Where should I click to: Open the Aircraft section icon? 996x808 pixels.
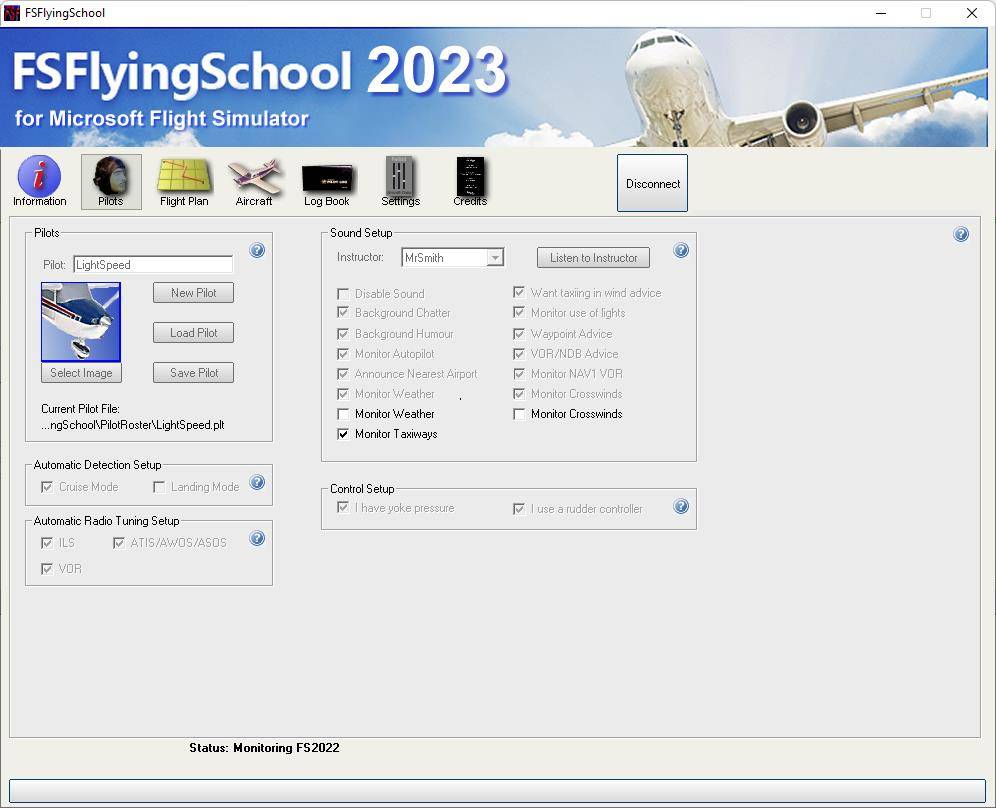point(254,176)
